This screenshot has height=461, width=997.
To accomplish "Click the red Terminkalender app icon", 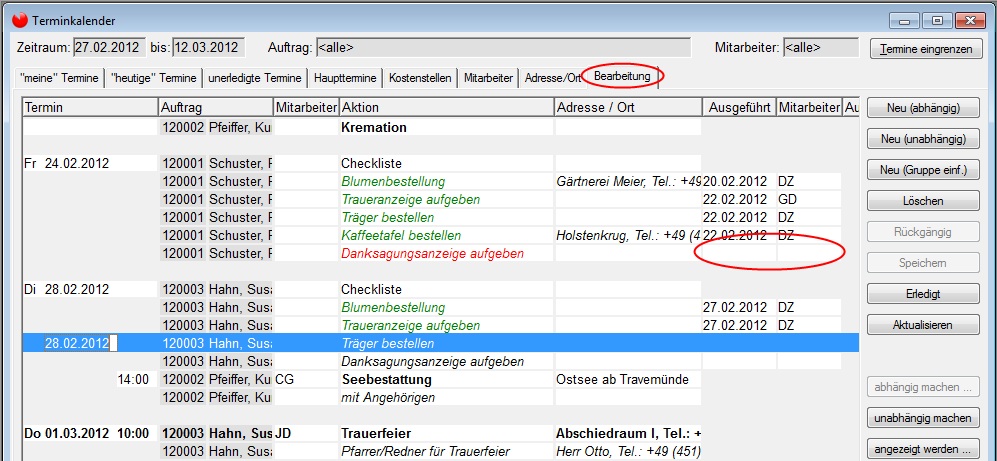I will (20, 20).
